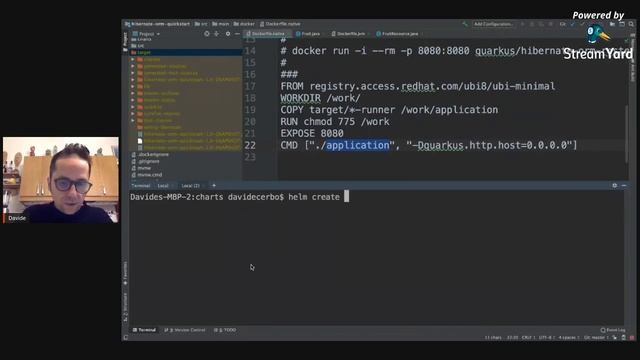Viewport: 640px width, 360px height.
Task: Click tool windows toggle icon in bottom-left corner
Action: click(x=126, y=338)
